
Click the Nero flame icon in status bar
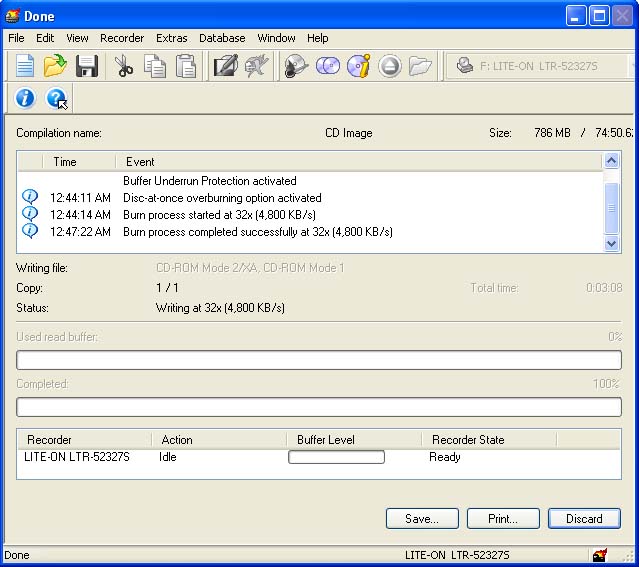(x=599, y=555)
